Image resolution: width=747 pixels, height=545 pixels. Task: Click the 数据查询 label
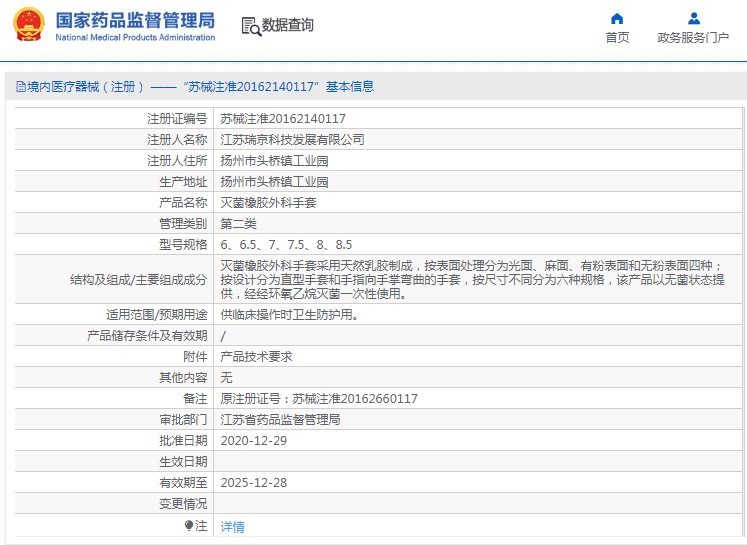pos(287,25)
